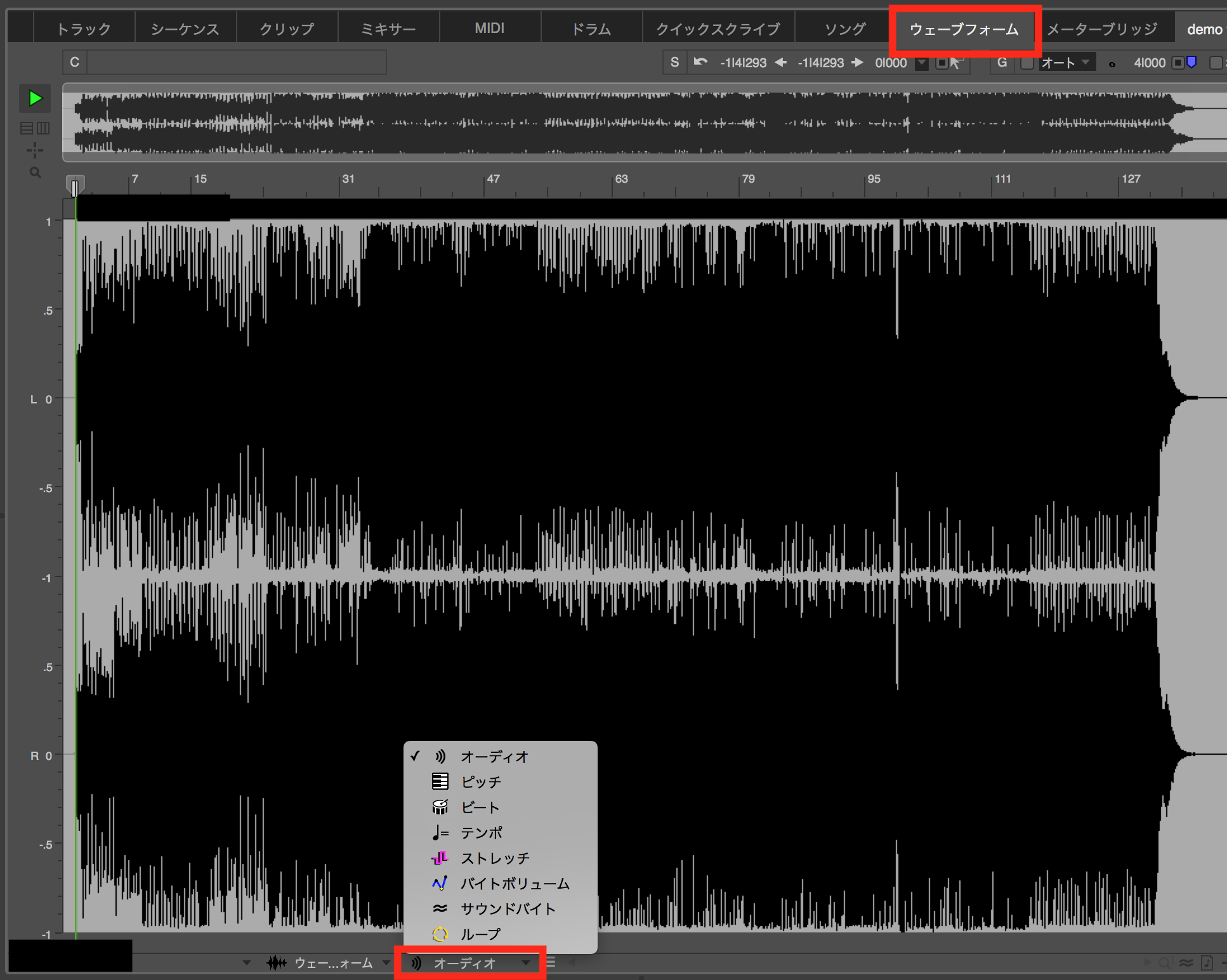Click the magnifier zoom tool icon
This screenshot has height=980, width=1227.
tap(35, 173)
